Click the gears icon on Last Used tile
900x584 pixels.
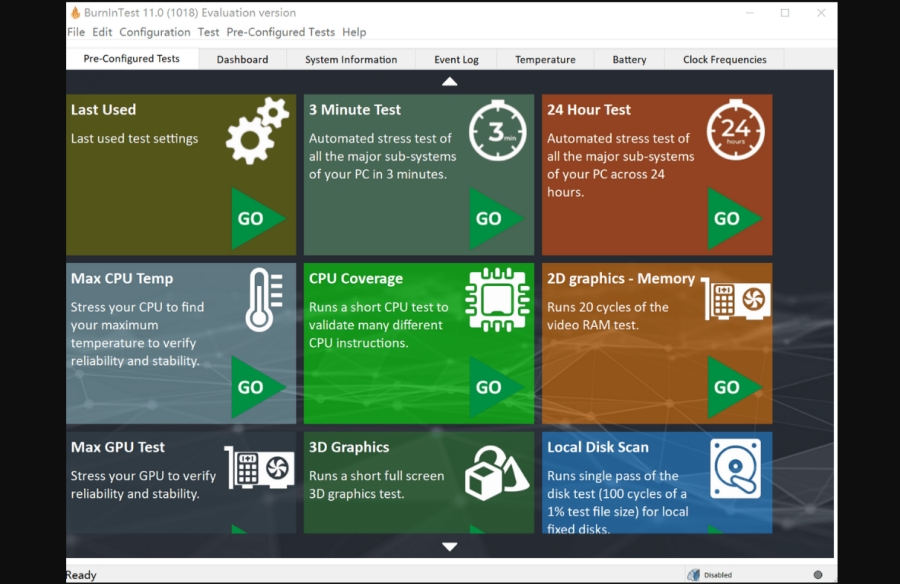coord(257,131)
